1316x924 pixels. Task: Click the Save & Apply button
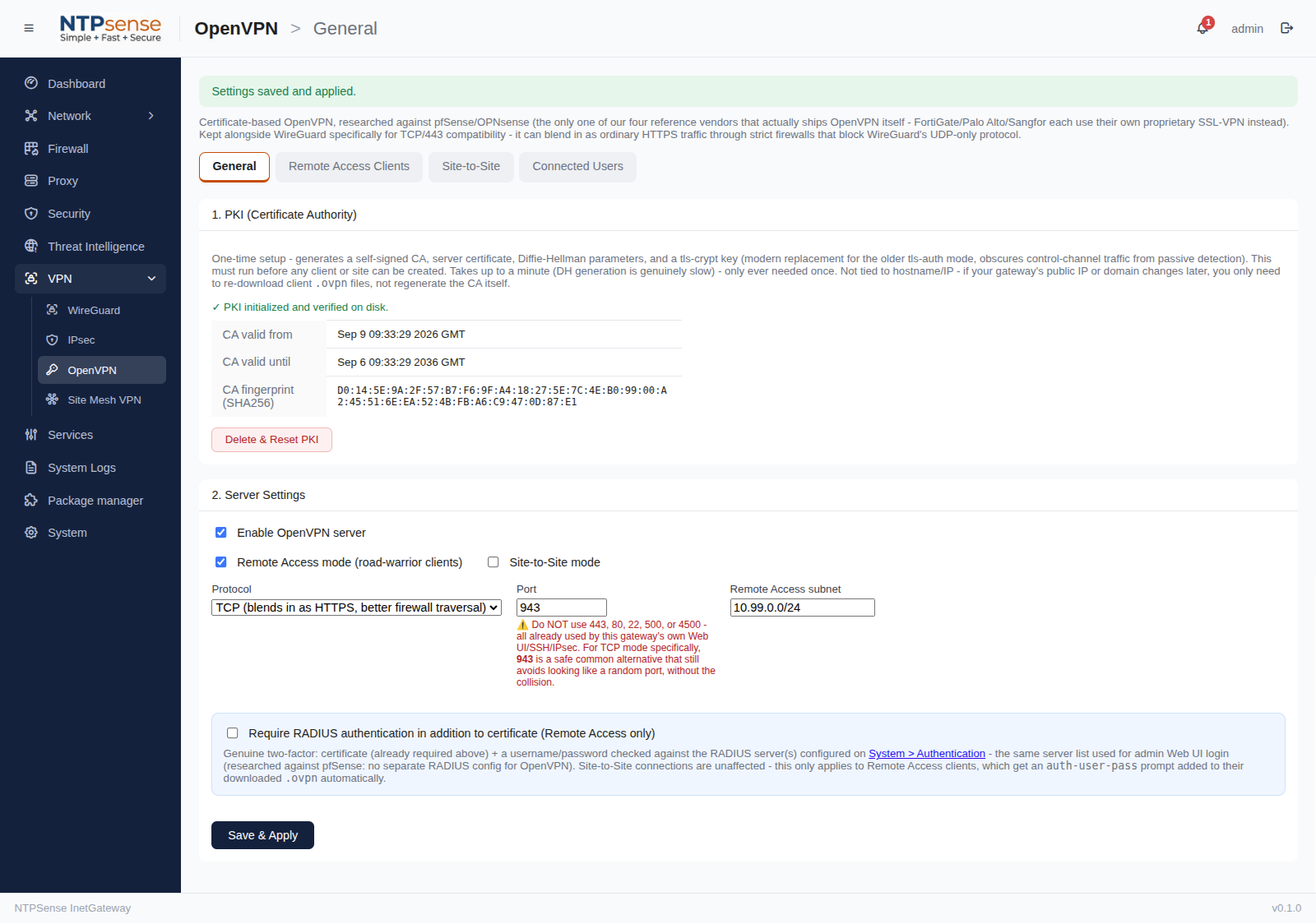[x=262, y=835]
